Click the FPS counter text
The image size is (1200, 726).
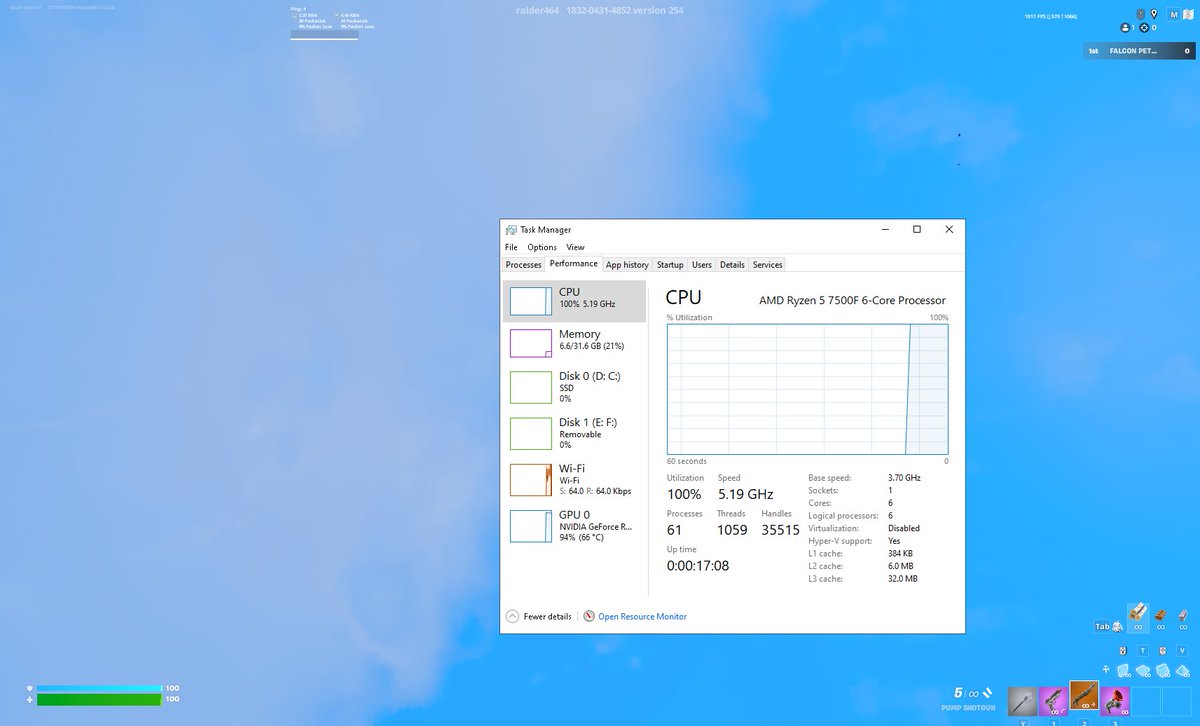(x=1051, y=17)
